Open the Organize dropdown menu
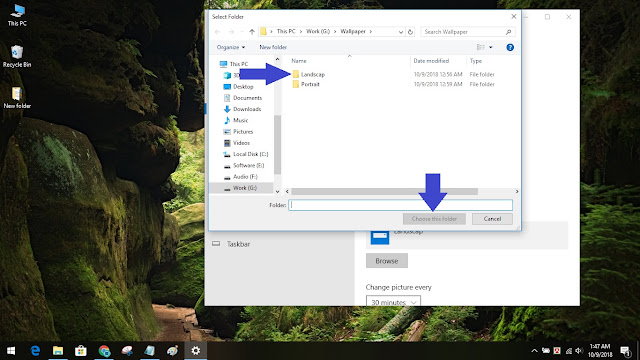 tap(231, 47)
